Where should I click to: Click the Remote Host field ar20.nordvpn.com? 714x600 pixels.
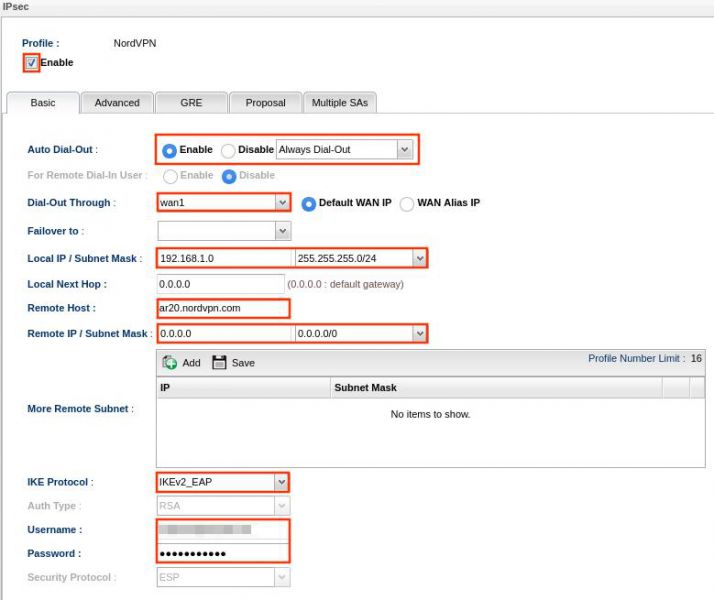tap(223, 308)
